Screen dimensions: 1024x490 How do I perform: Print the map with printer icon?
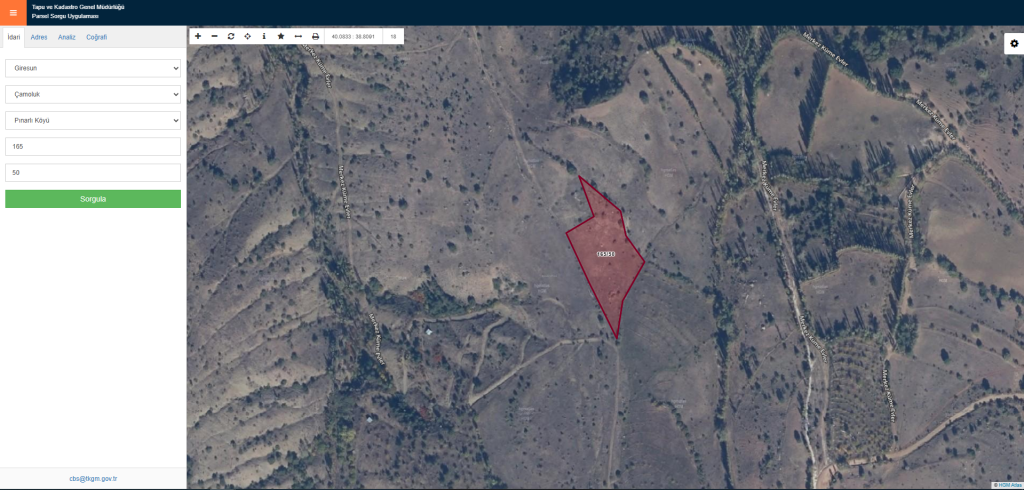coord(315,36)
